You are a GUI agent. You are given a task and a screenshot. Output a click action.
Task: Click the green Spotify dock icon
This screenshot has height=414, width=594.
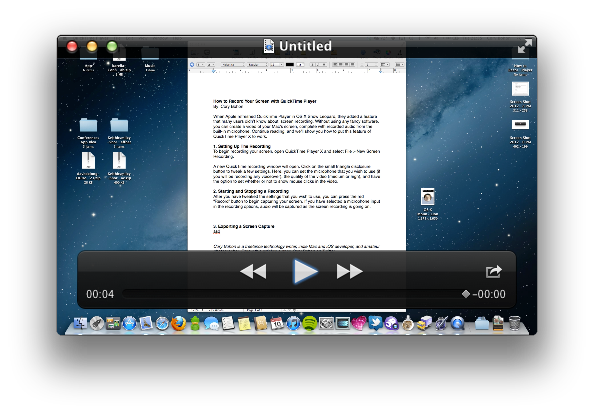pyautogui.click(x=310, y=324)
